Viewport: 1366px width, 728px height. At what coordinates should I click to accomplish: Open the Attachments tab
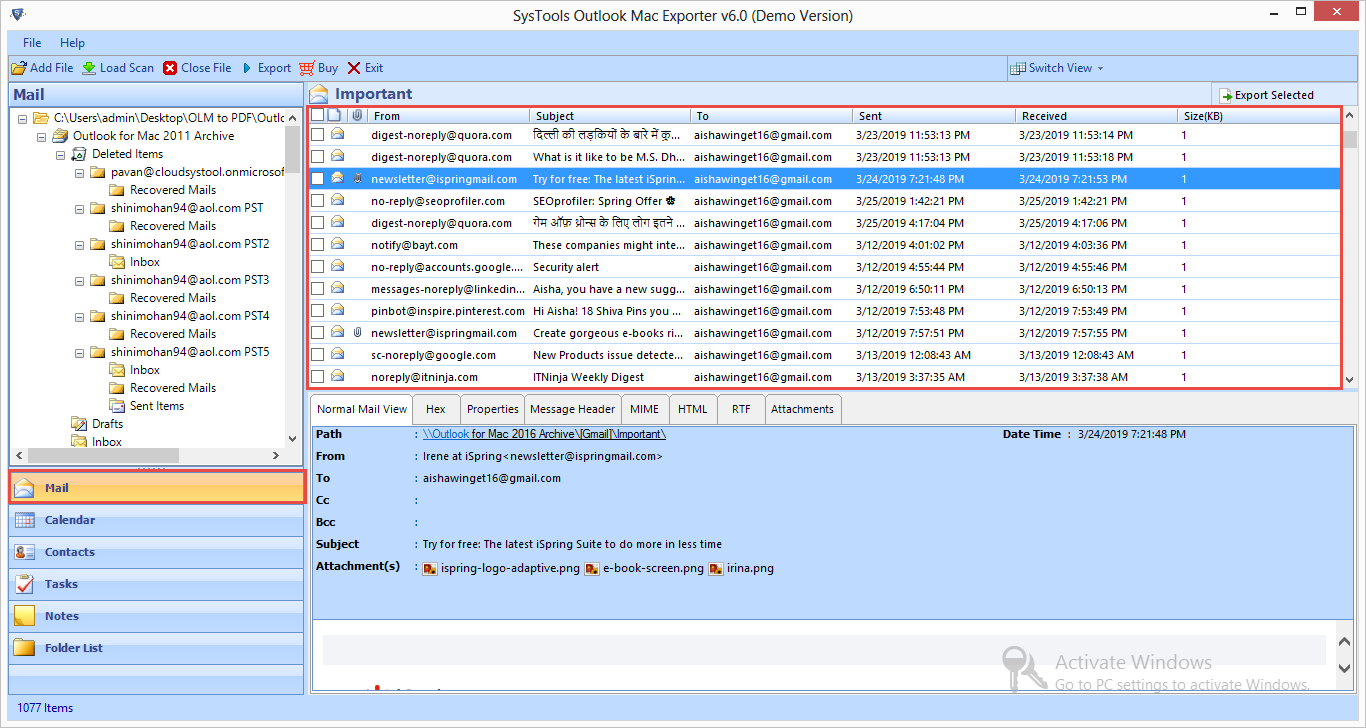(802, 409)
